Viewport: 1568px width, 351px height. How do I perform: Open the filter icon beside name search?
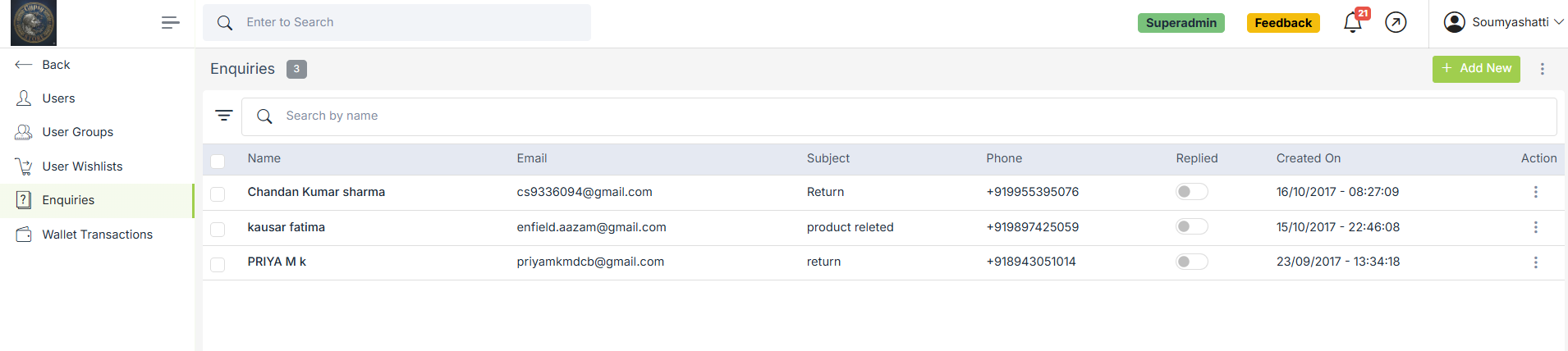[x=223, y=116]
